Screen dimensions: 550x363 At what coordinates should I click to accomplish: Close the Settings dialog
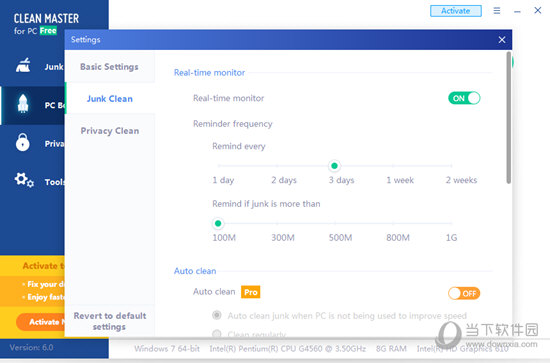point(502,40)
